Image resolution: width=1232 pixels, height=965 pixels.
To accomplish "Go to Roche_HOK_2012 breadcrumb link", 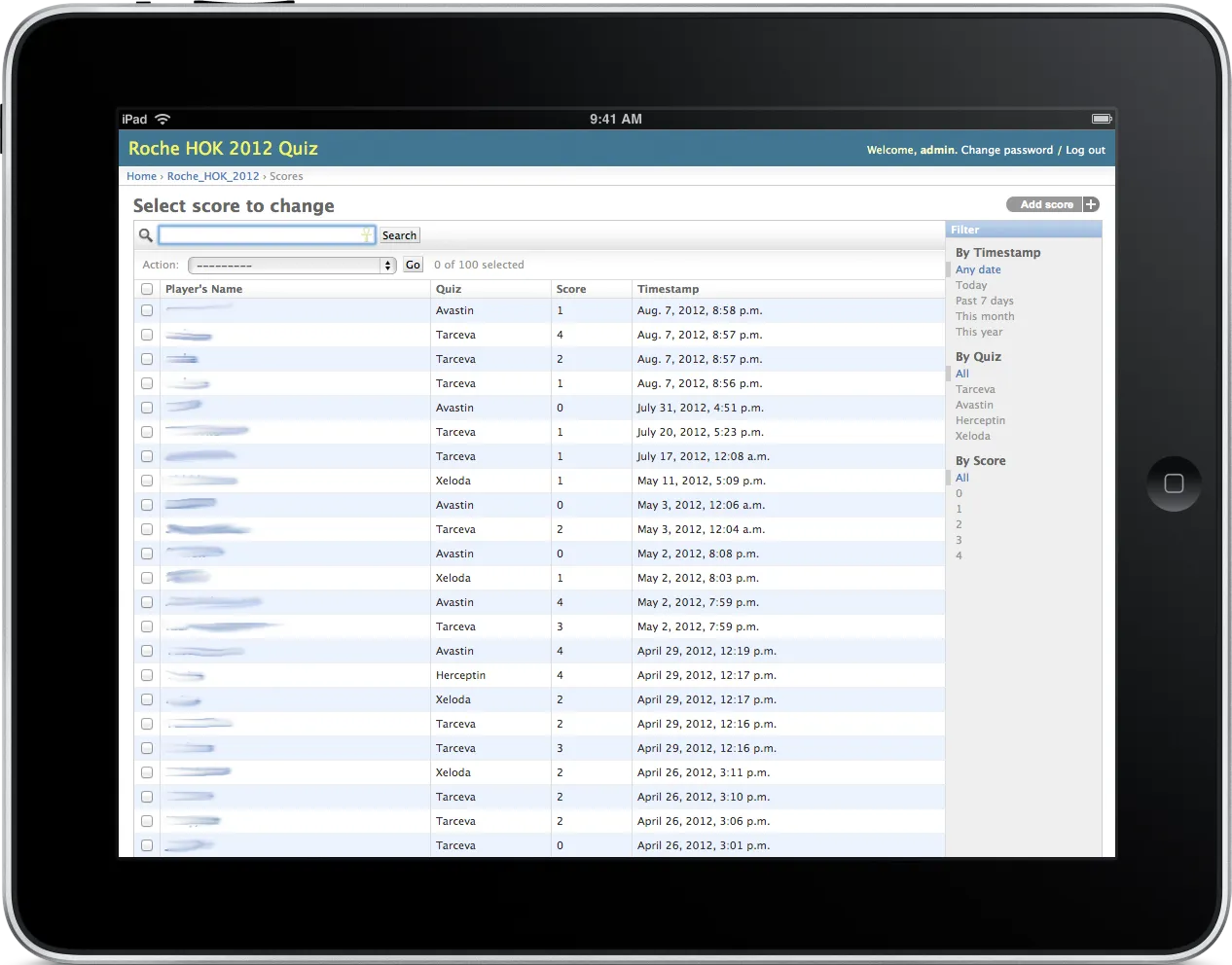I will 213,176.
